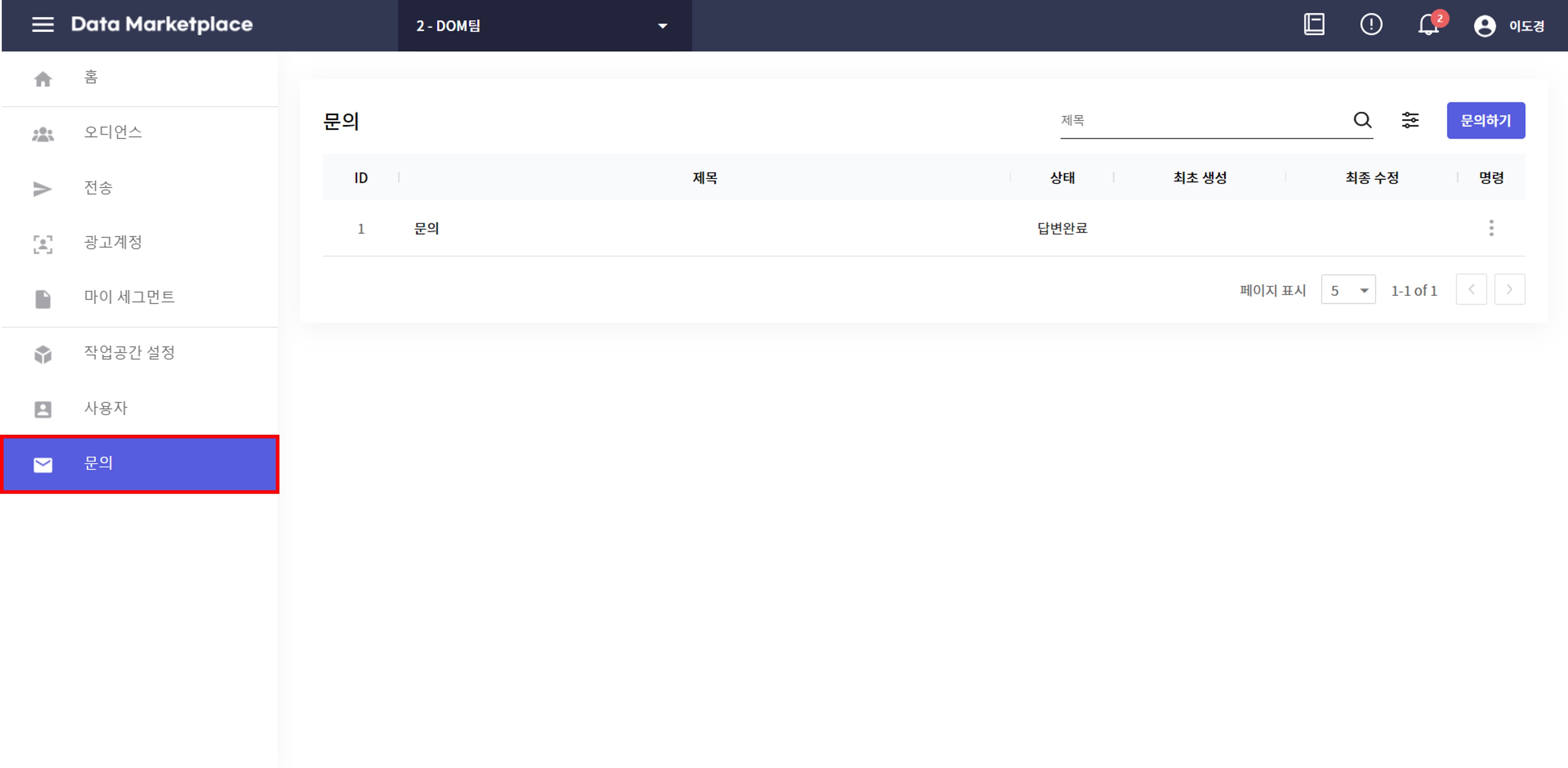Click the exclamation info icon
The height and width of the screenshot is (768, 1568).
(x=1371, y=25)
